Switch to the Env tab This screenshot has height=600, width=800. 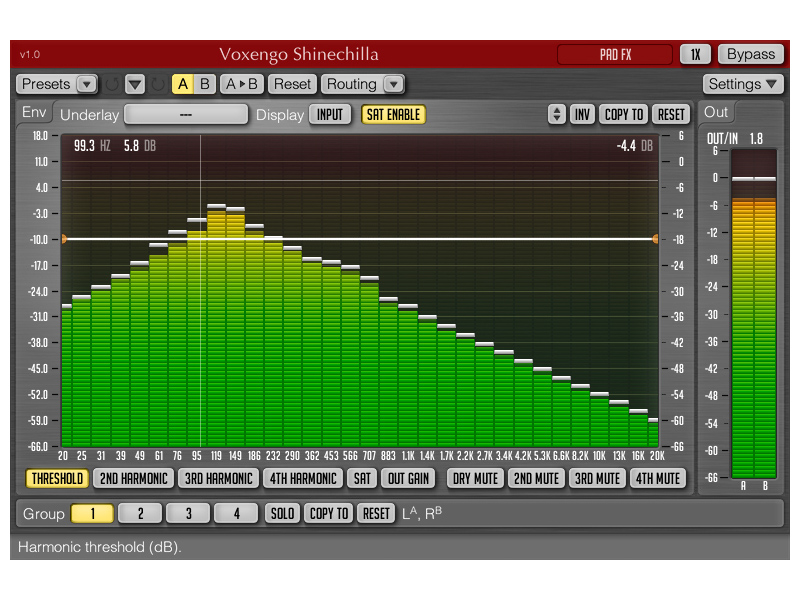[x=34, y=112]
